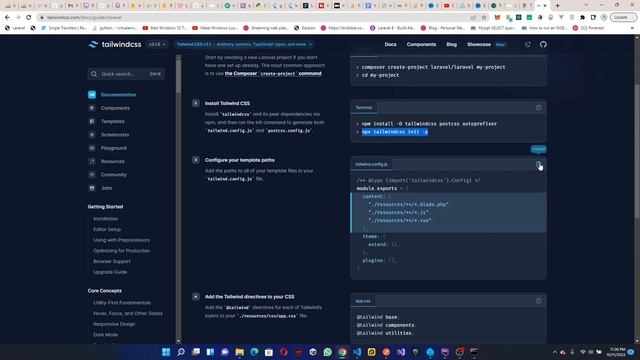This screenshot has width=640, height=360.
Task: Select the Terminal tab in code block
Action: coord(364,108)
